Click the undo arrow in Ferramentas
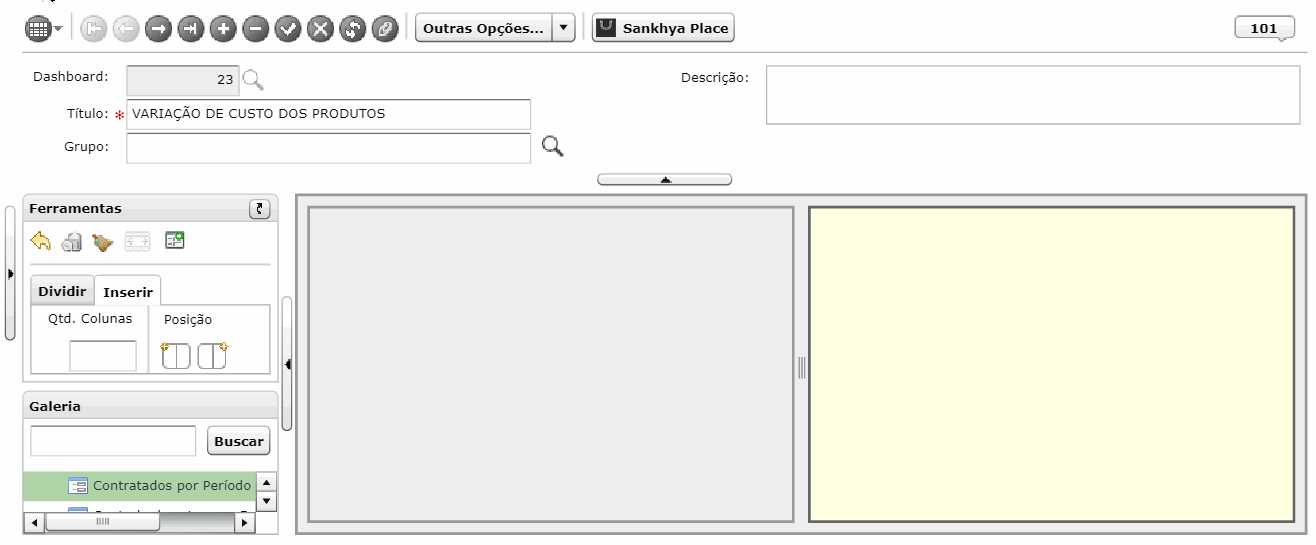The height and width of the screenshot is (545, 1316). 41,241
